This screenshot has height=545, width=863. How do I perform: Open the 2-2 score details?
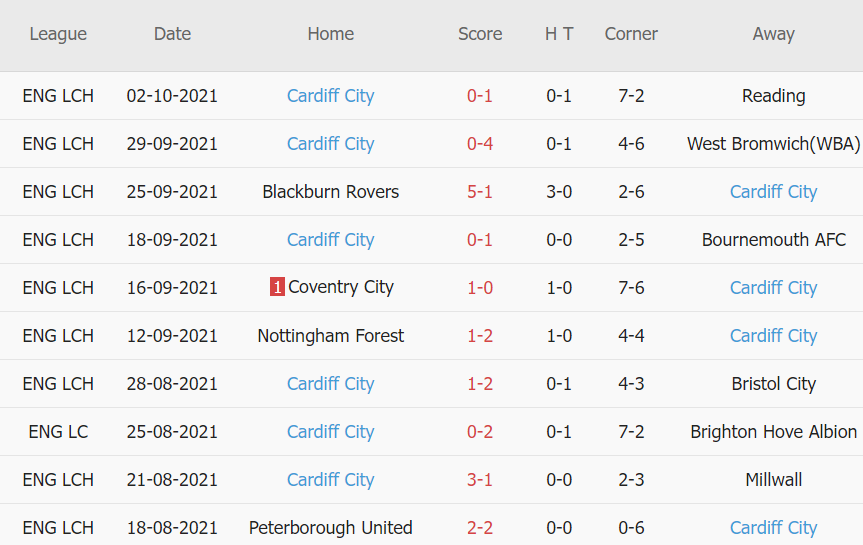[x=480, y=528]
